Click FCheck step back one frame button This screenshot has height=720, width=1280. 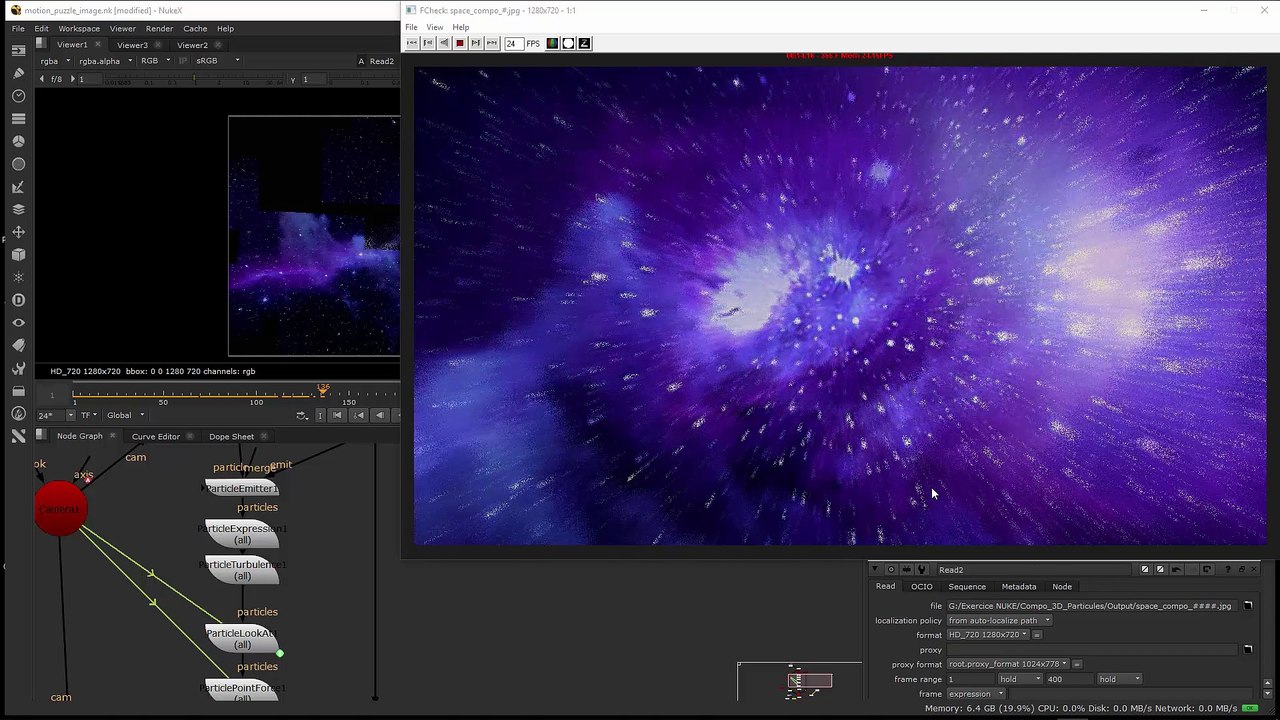[x=428, y=43]
